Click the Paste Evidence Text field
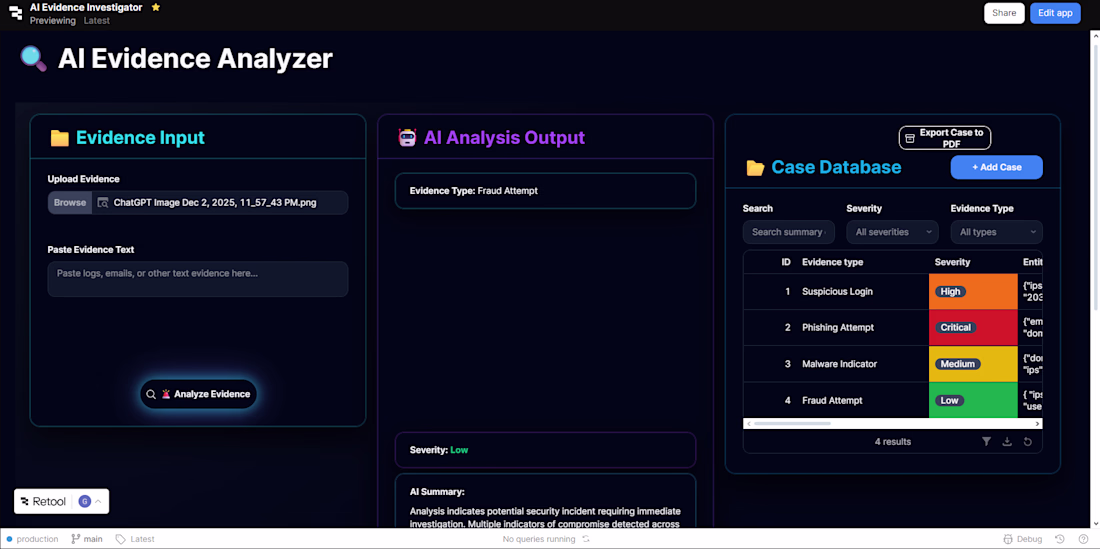1100x549 pixels. coord(198,279)
